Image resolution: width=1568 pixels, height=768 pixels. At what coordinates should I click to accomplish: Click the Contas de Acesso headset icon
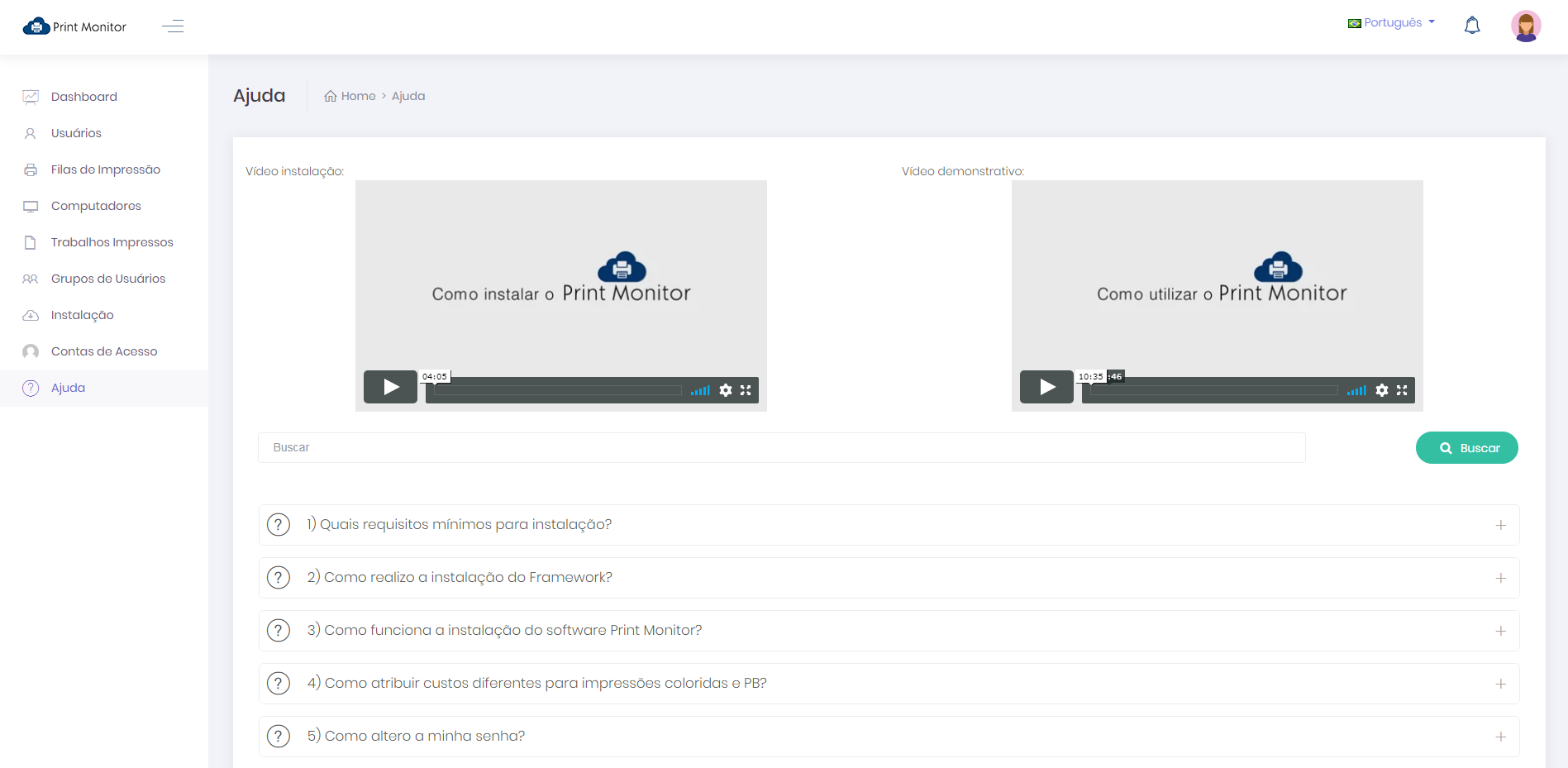coord(31,351)
